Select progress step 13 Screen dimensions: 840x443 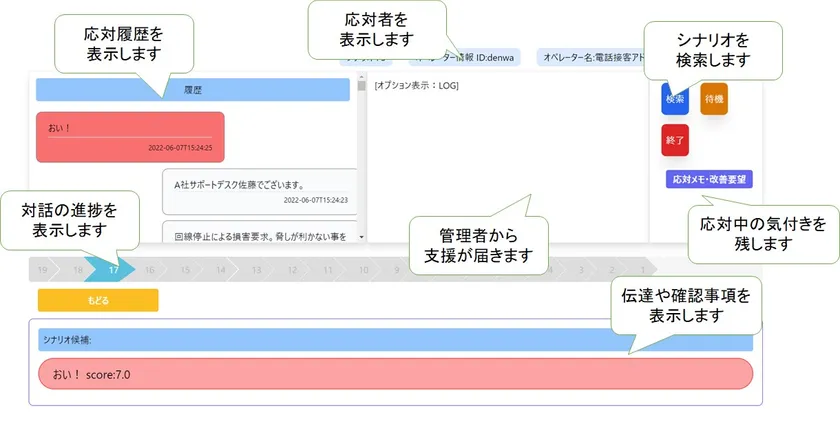pyautogui.click(x=257, y=270)
